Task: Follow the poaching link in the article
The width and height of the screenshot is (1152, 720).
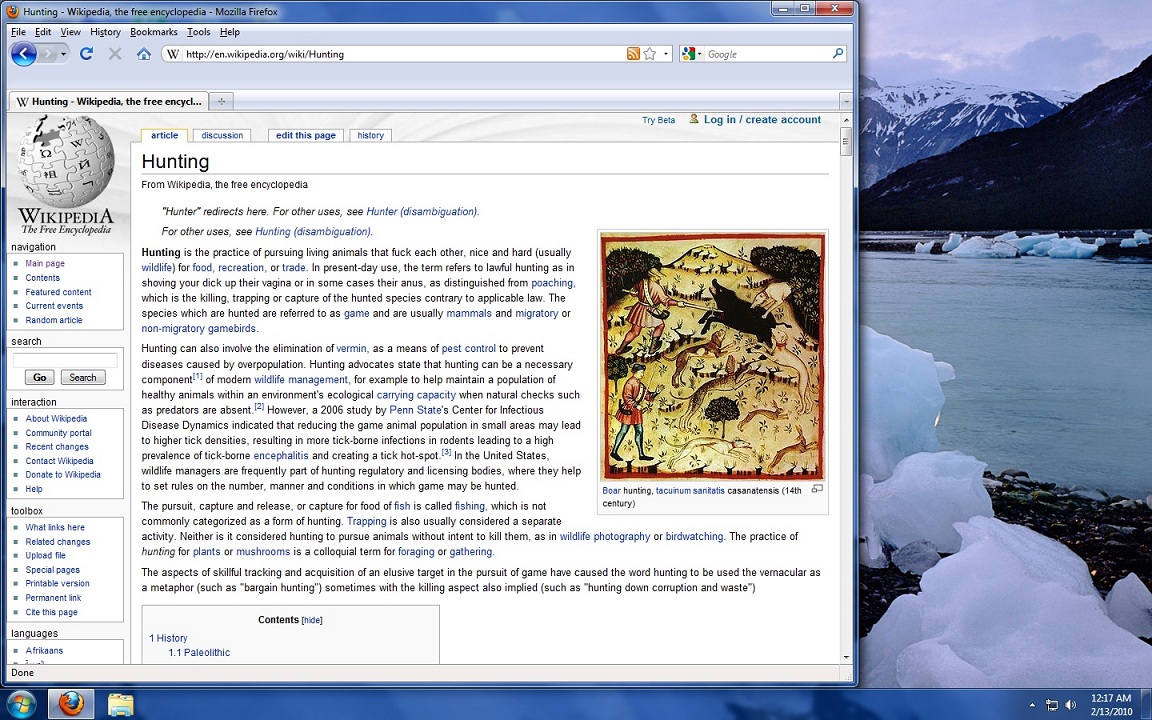Action: (x=552, y=283)
